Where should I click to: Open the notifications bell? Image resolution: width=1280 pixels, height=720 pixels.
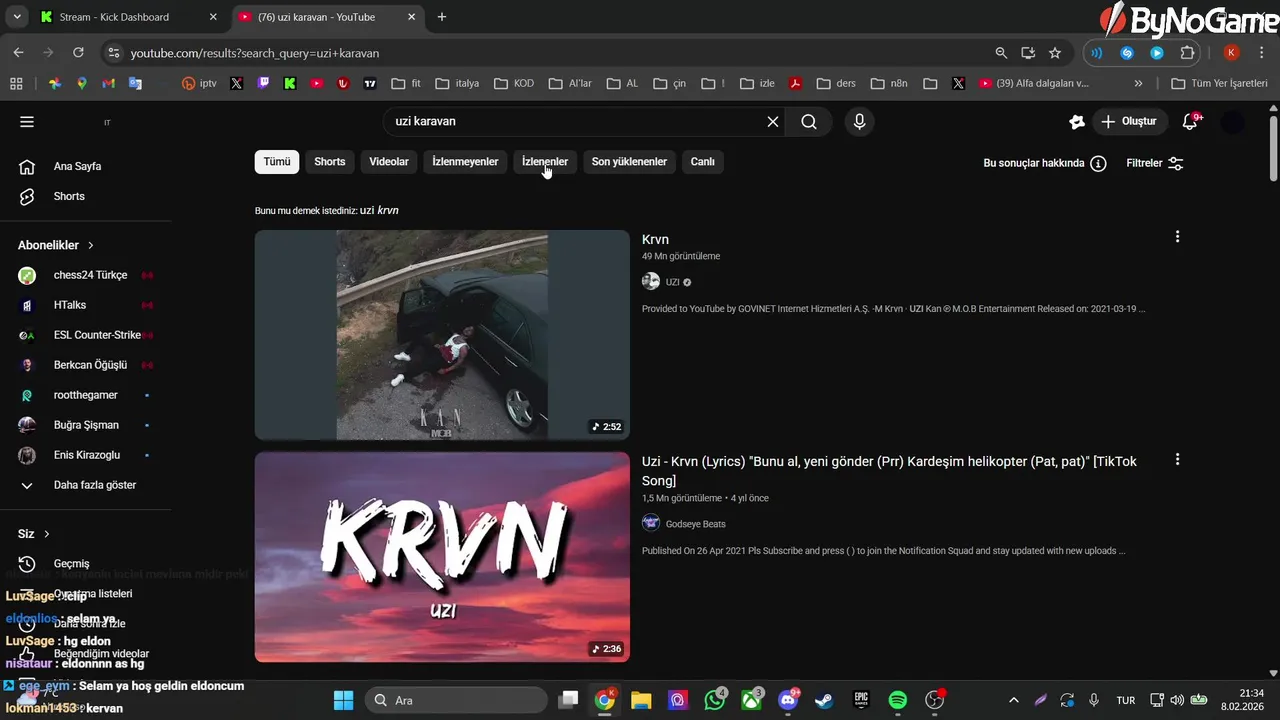click(1190, 121)
